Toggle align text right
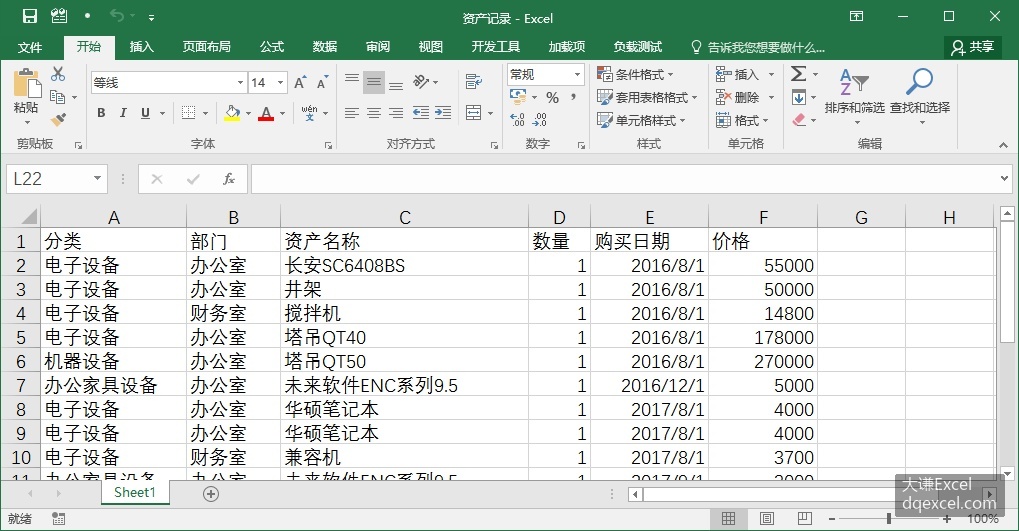Screen dimensions: 1019x531 [396, 113]
